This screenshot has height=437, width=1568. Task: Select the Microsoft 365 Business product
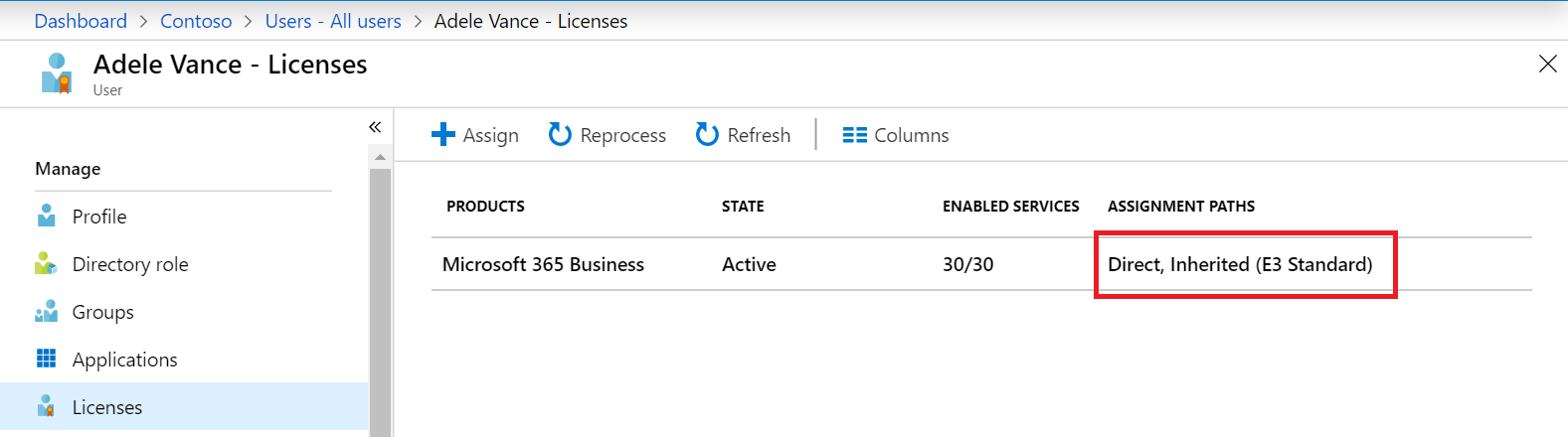point(543,264)
